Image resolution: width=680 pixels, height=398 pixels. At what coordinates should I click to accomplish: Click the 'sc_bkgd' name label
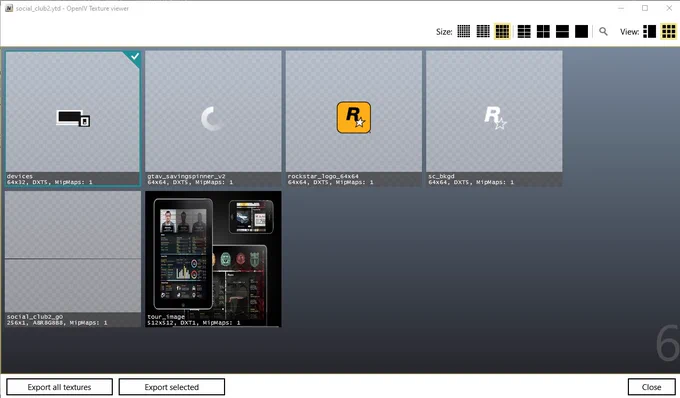coord(441,176)
